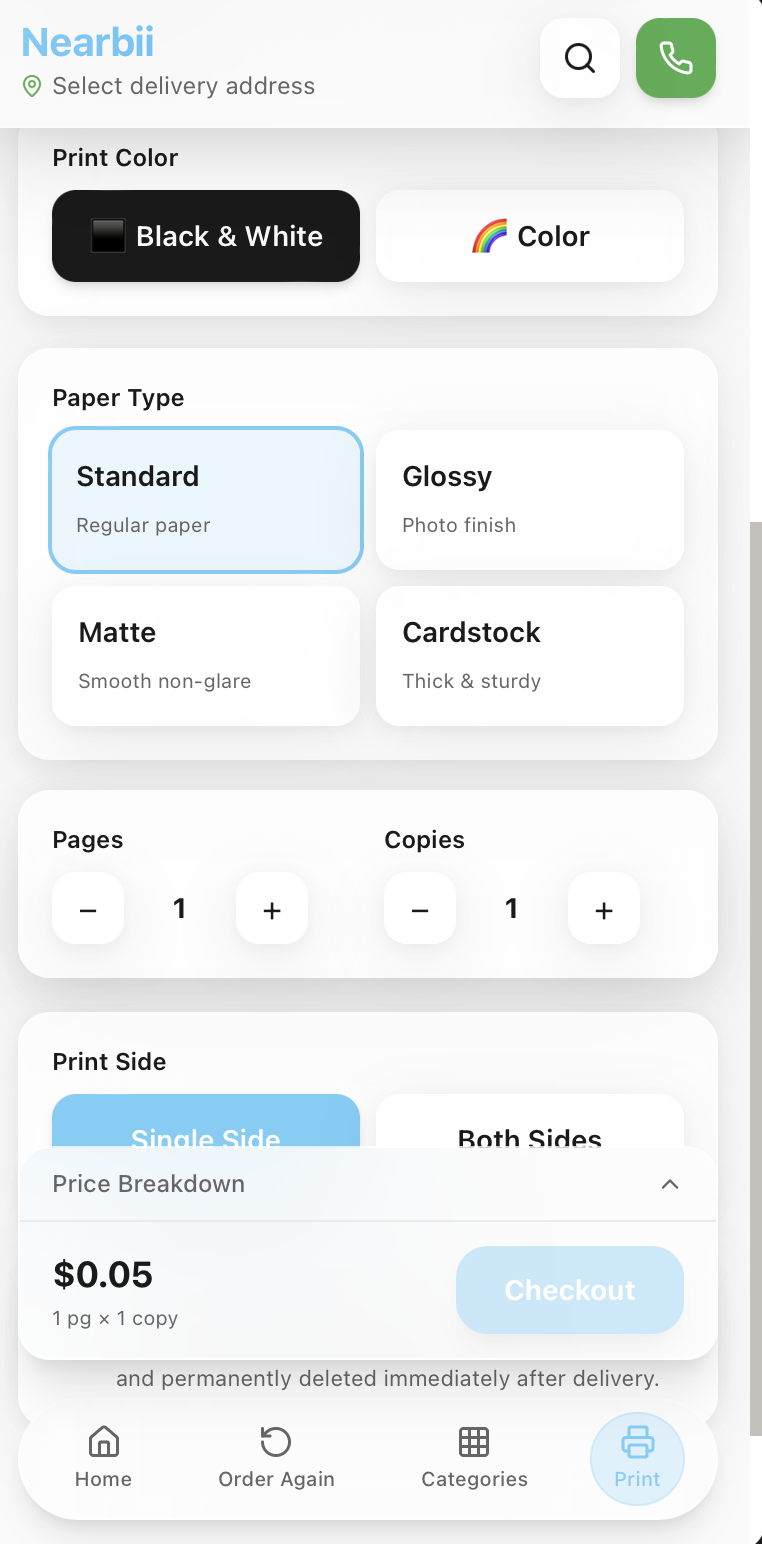Select the Cardstock paper type
The height and width of the screenshot is (1544, 762).
529,655
